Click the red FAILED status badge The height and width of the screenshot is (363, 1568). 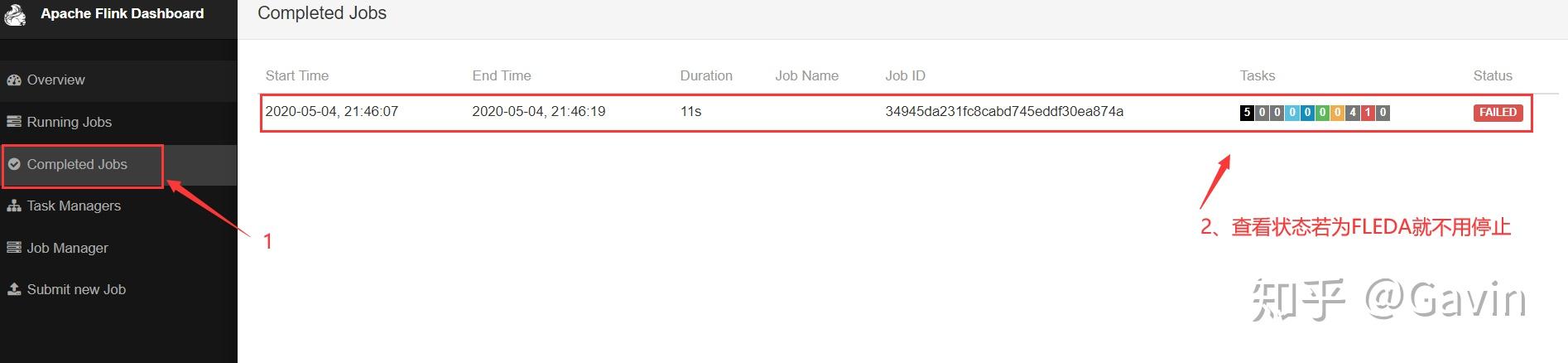tap(1498, 113)
